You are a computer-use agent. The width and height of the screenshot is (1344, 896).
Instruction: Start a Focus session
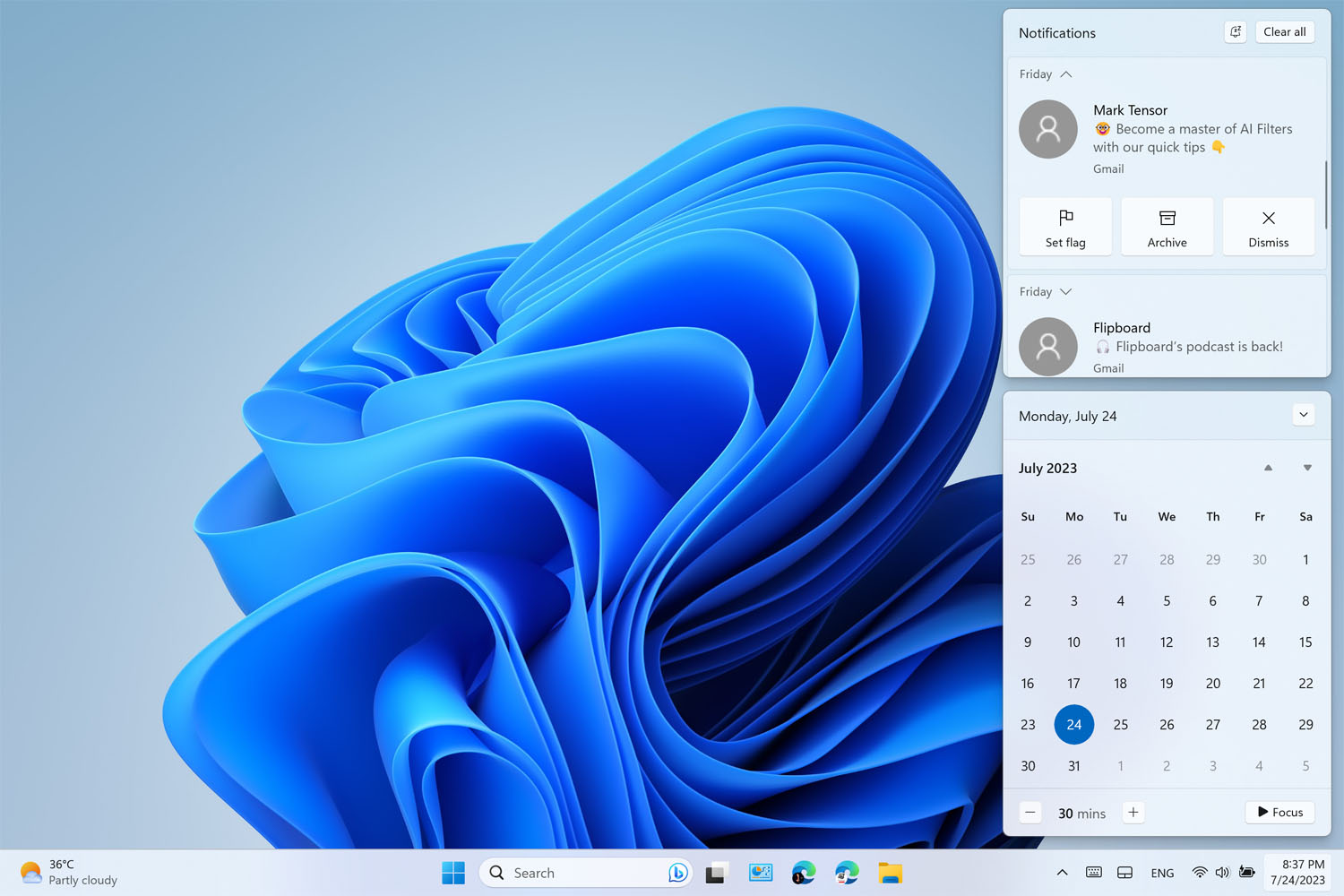point(1279,813)
